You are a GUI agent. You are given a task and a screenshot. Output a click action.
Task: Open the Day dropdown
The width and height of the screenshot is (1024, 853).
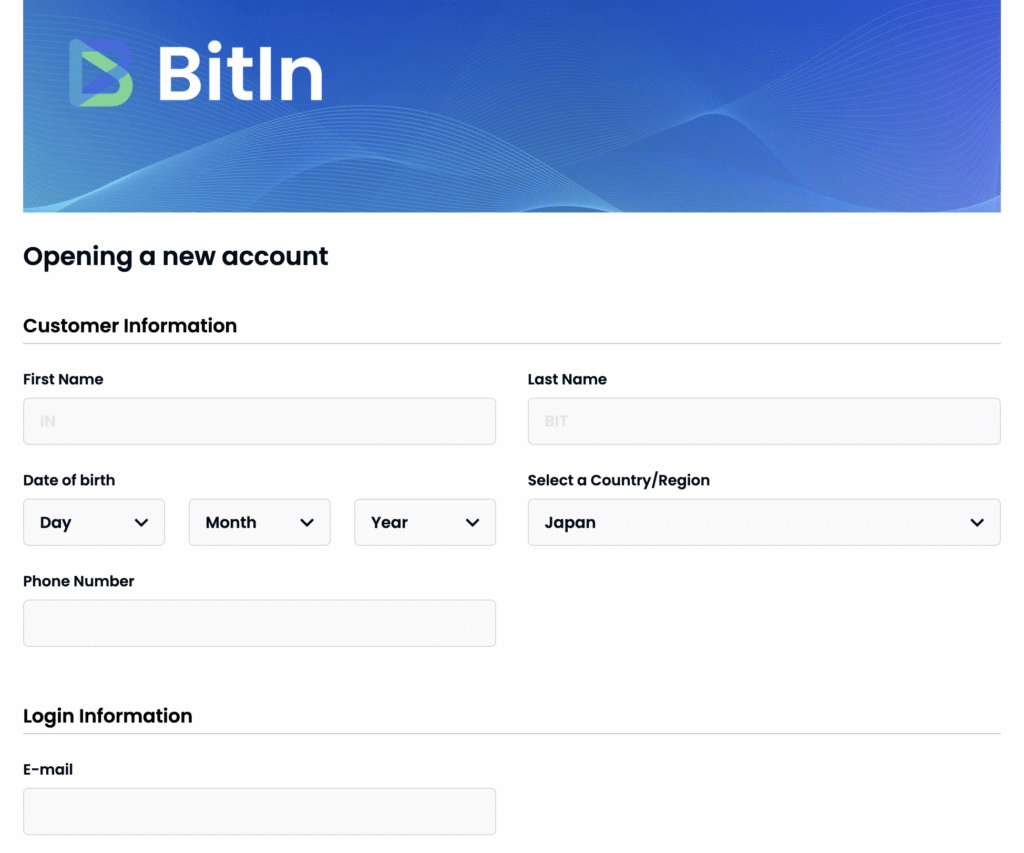[x=93, y=522]
